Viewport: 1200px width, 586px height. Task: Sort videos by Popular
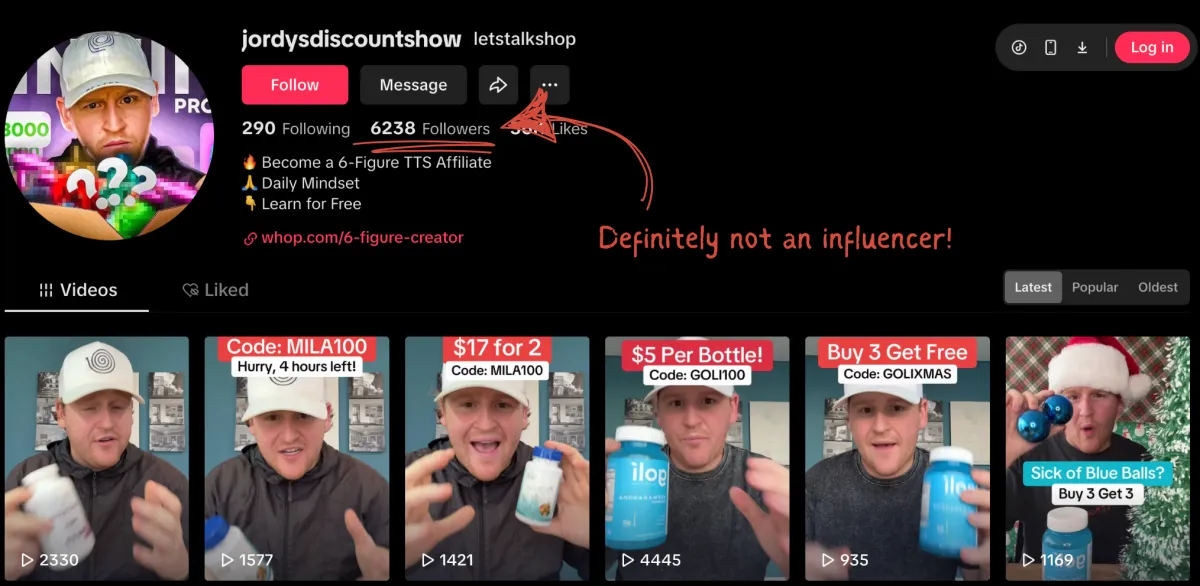click(1095, 287)
